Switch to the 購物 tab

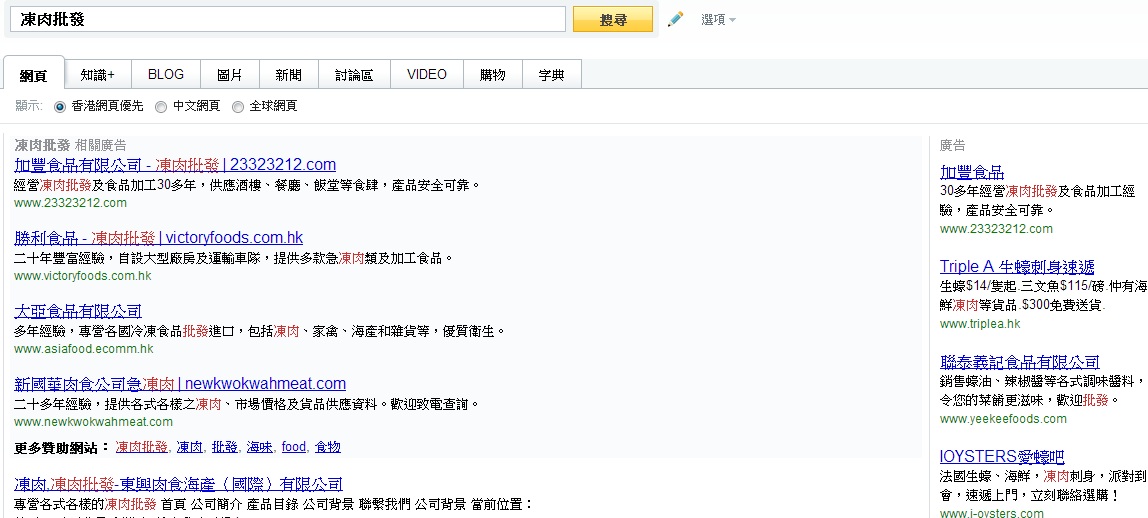[x=493, y=75]
